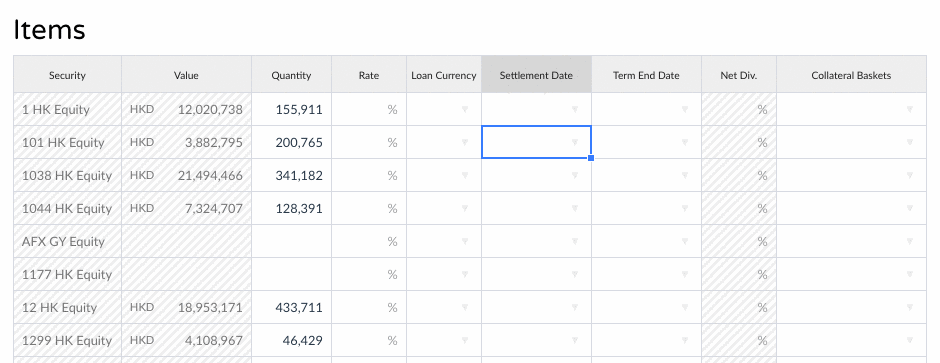Viewport: 940px width, 363px height.
Task: Open Settlement Date dropdown for 1 HK Equity
Action: coord(574,110)
